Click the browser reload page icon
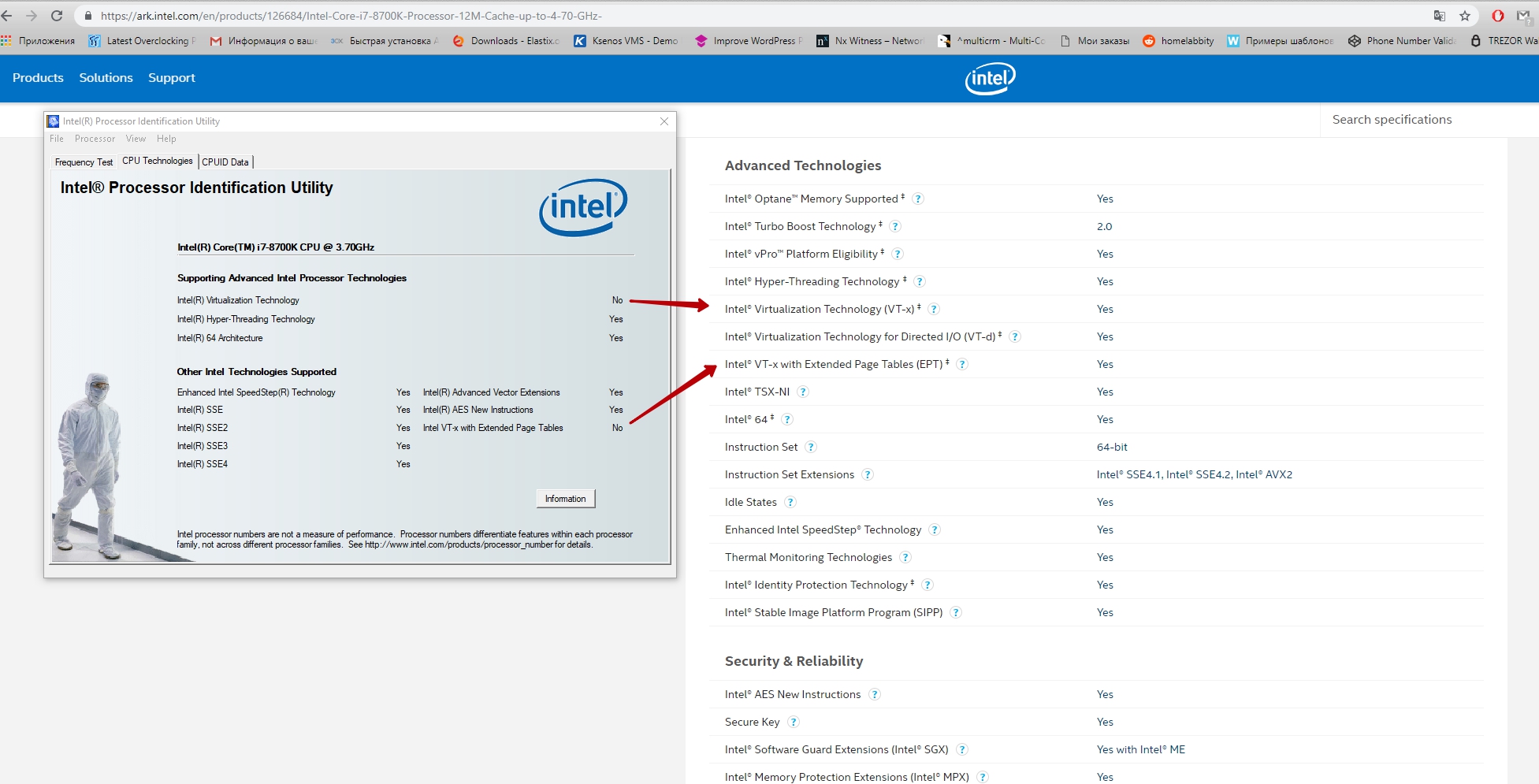The width and height of the screenshot is (1539, 784). pos(57,16)
